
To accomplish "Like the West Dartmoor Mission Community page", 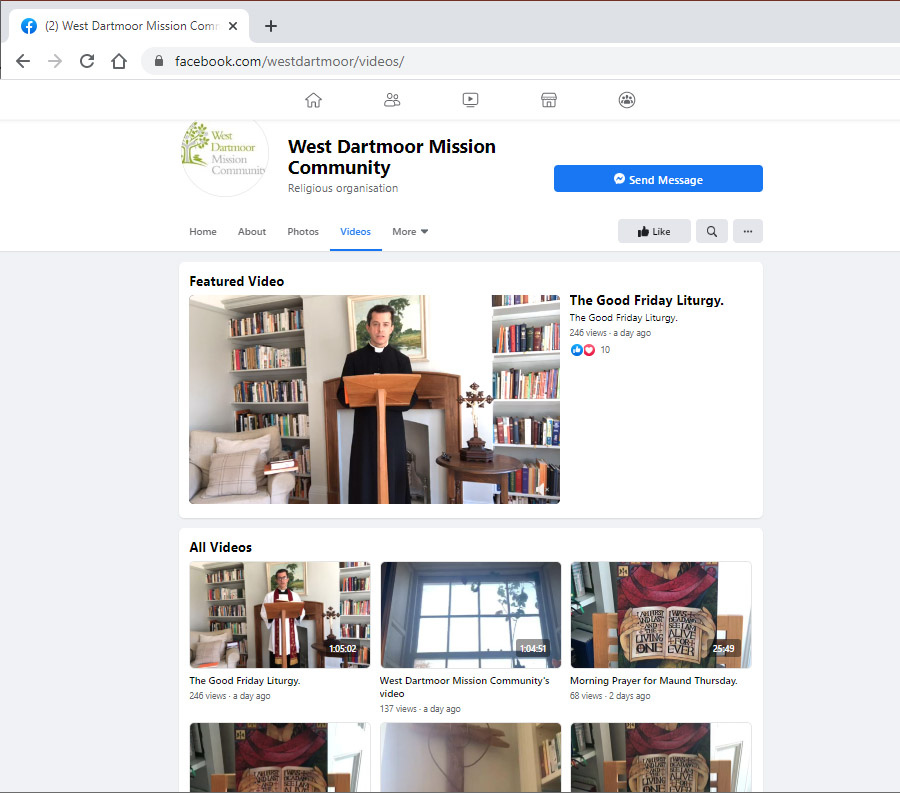I will click(654, 231).
